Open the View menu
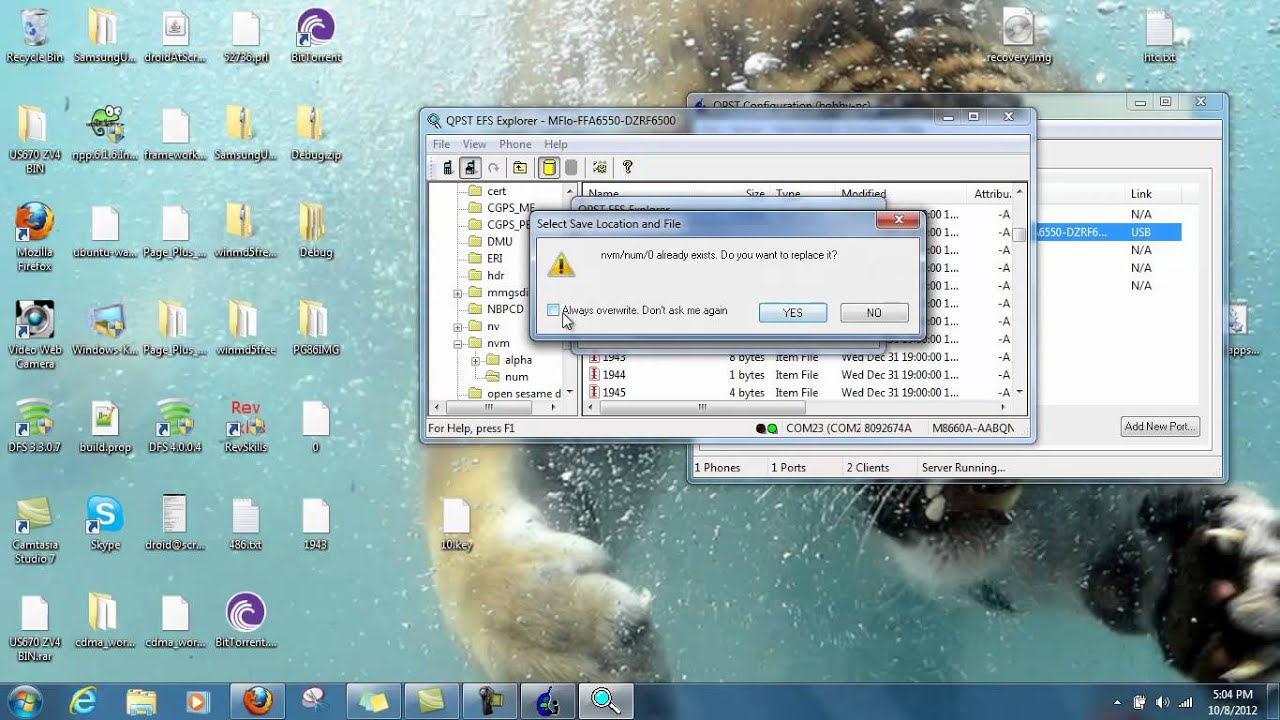 point(474,144)
